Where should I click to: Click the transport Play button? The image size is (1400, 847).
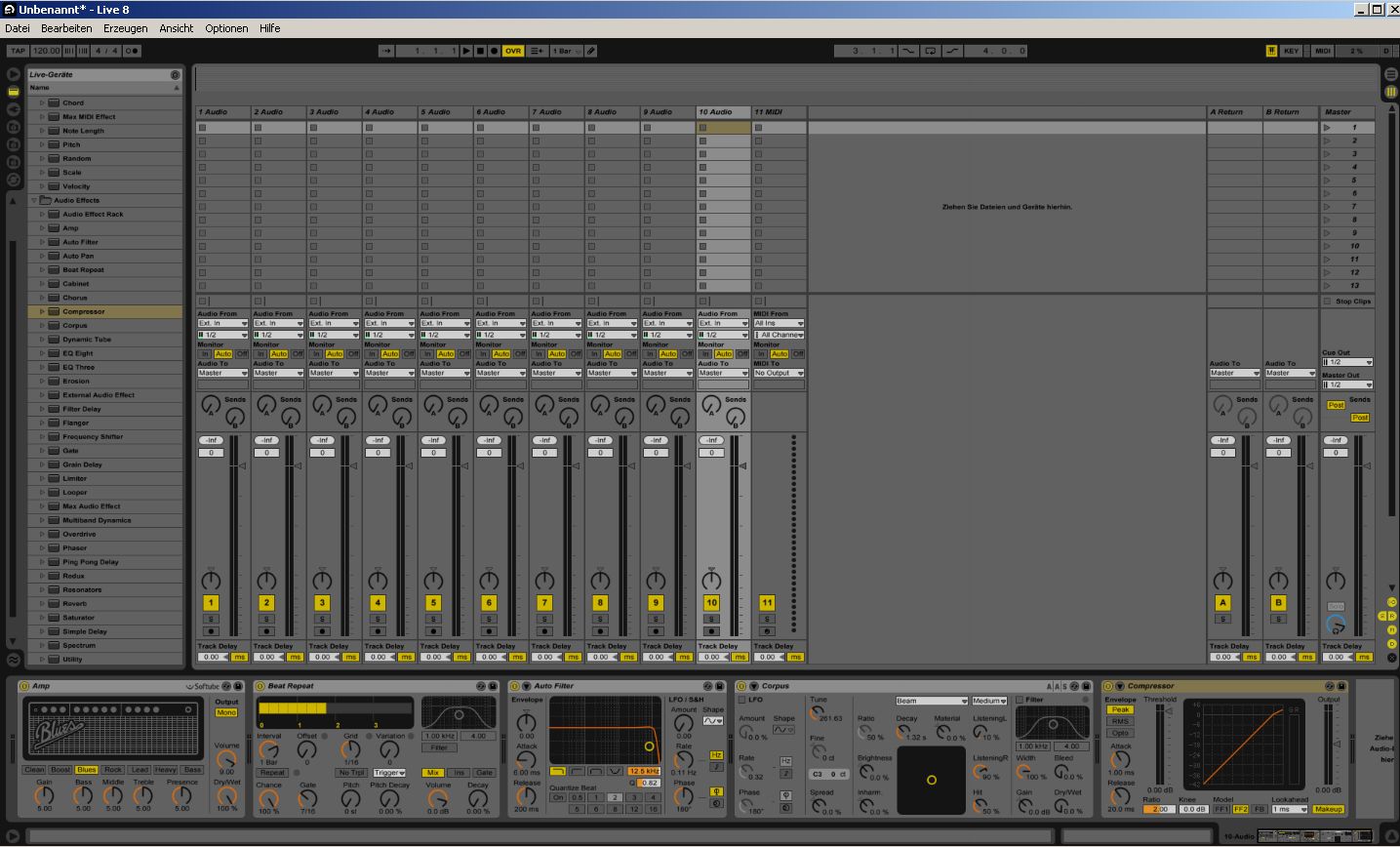(466, 51)
